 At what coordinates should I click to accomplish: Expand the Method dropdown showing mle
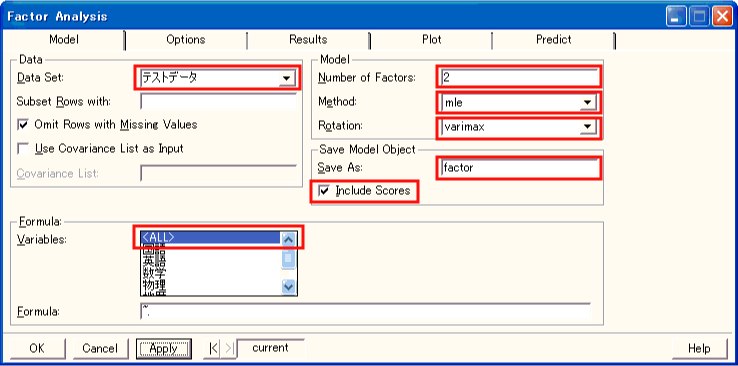click(x=587, y=102)
